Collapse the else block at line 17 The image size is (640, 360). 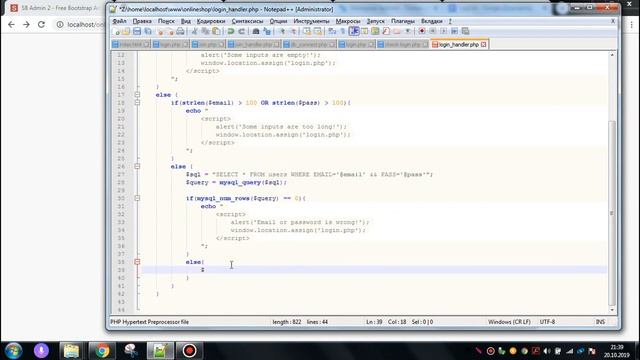(137, 95)
